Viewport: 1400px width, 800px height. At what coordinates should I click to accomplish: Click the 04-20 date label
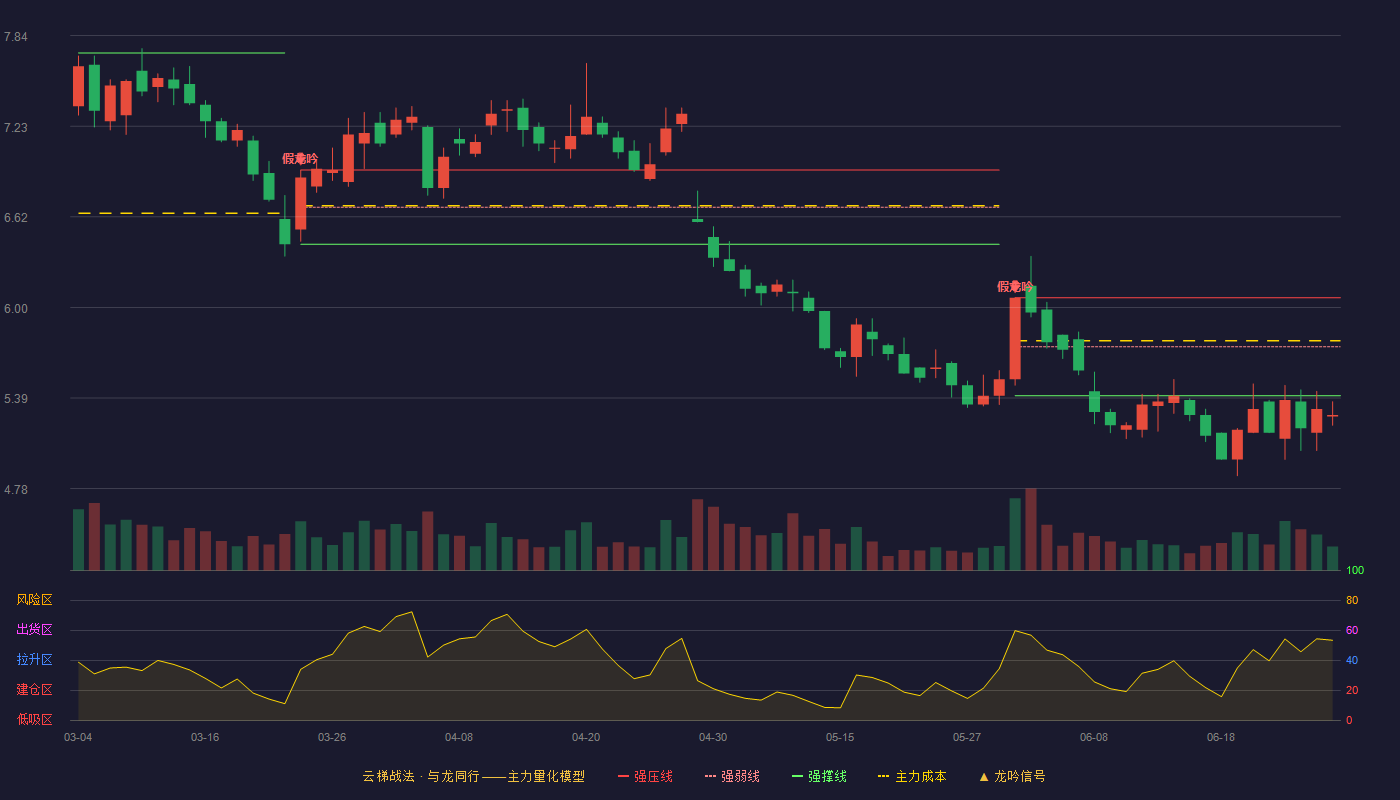[x=586, y=737]
